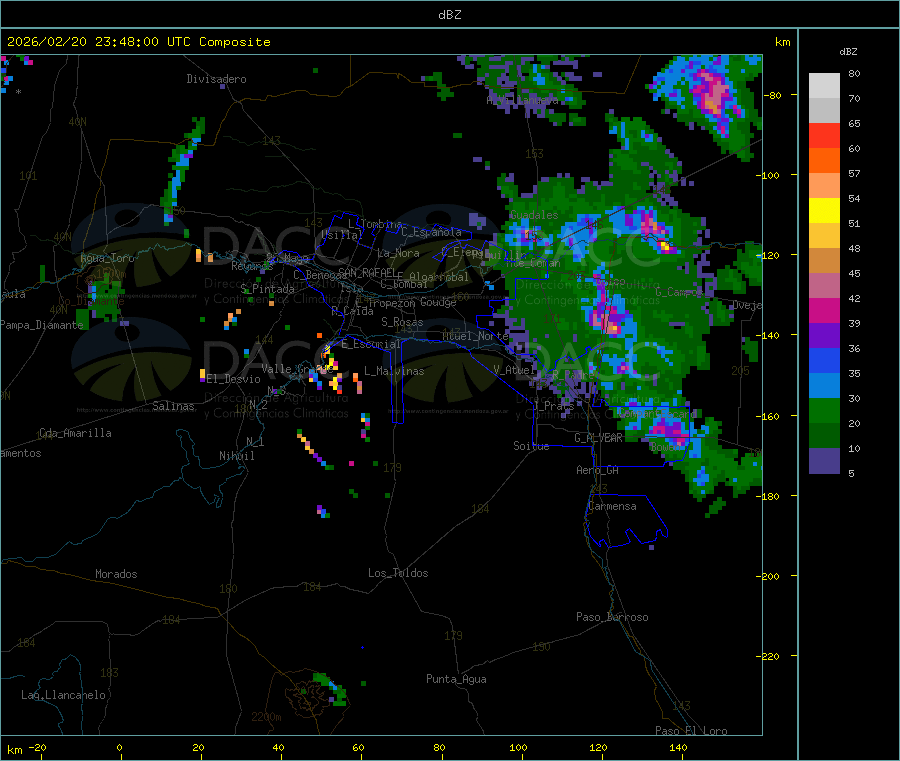
Task: Click the S_Rosas label
Action: click(402, 322)
